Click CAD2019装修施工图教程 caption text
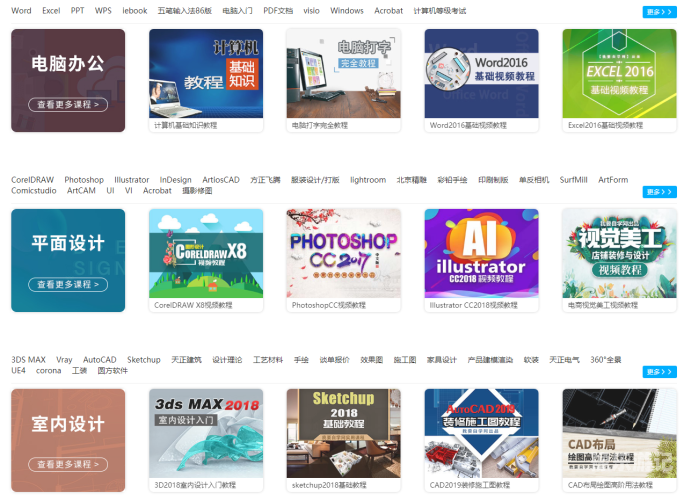Viewport: 684px width, 500px height. point(469,485)
